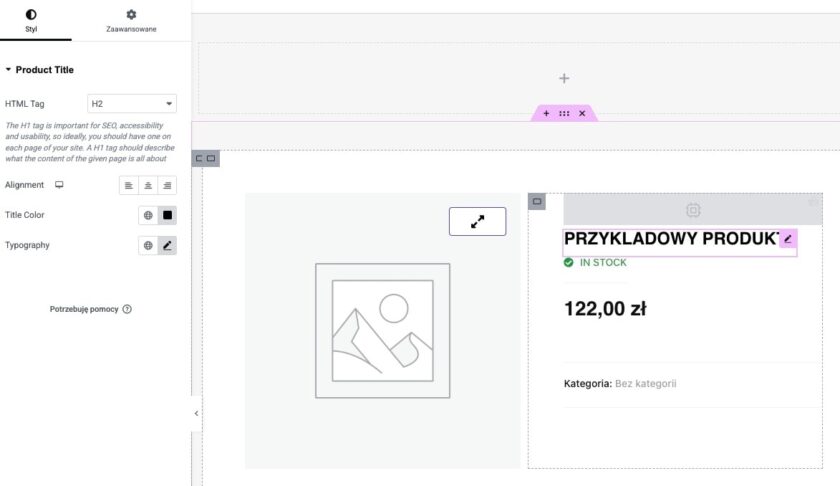Screen dimensions: 840x486
Task: Add a new section with plus icon on handle
Action: [x=546, y=114]
